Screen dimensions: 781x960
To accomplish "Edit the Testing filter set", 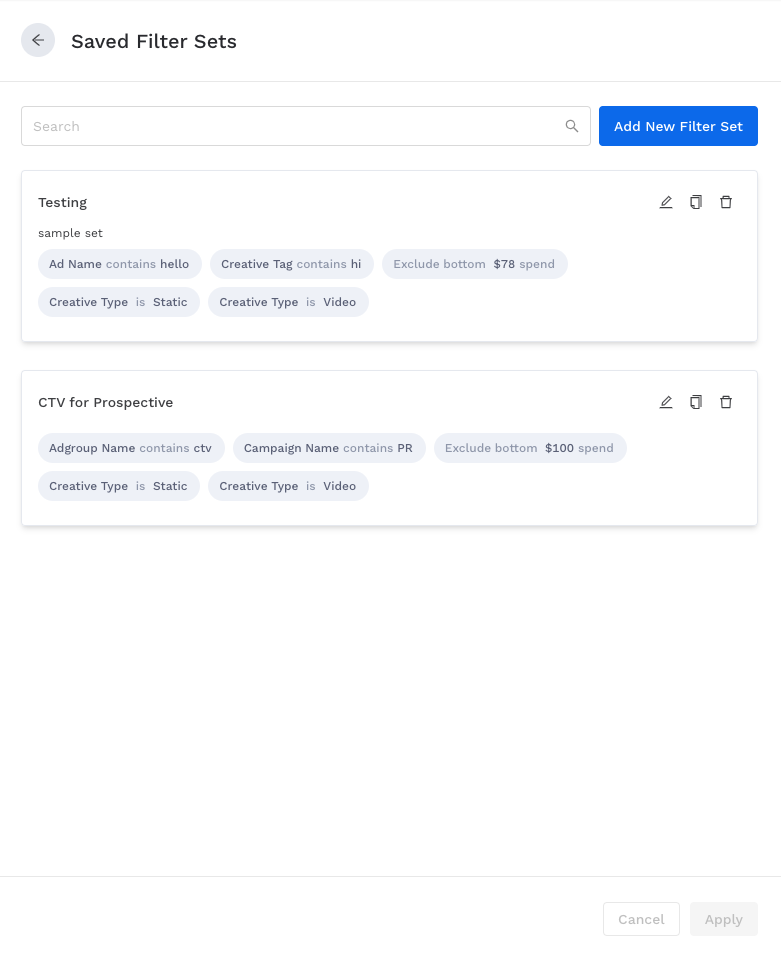I will click(666, 202).
